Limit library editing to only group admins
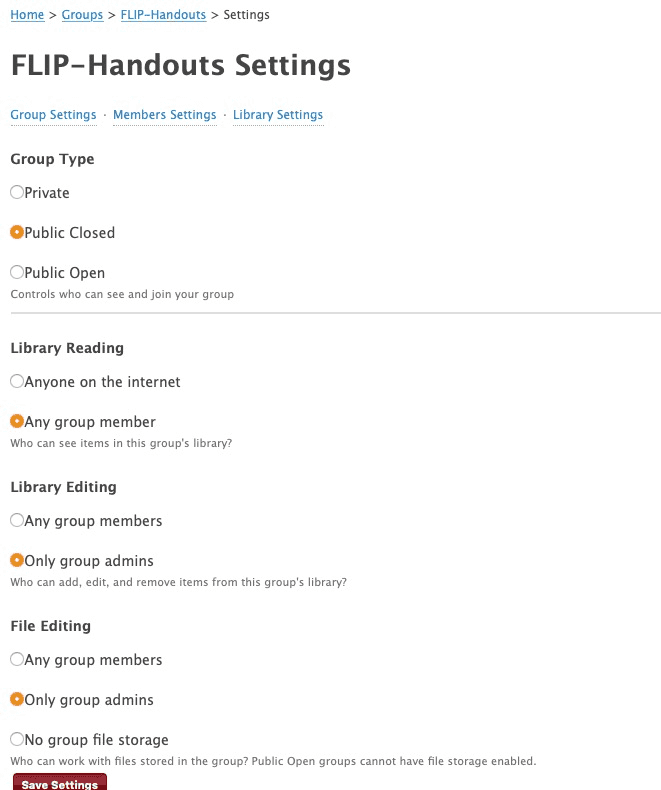The width and height of the screenshot is (661, 790). click(17, 560)
